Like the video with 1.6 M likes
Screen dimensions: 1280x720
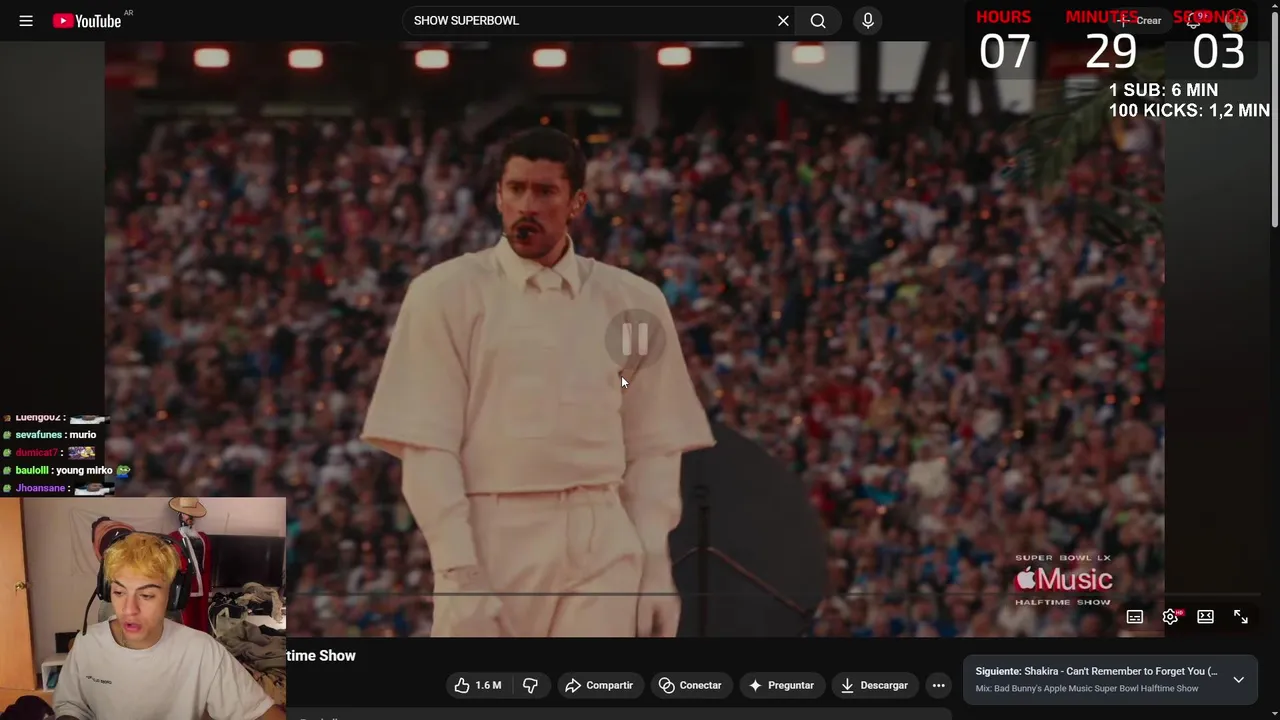coord(477,685)
